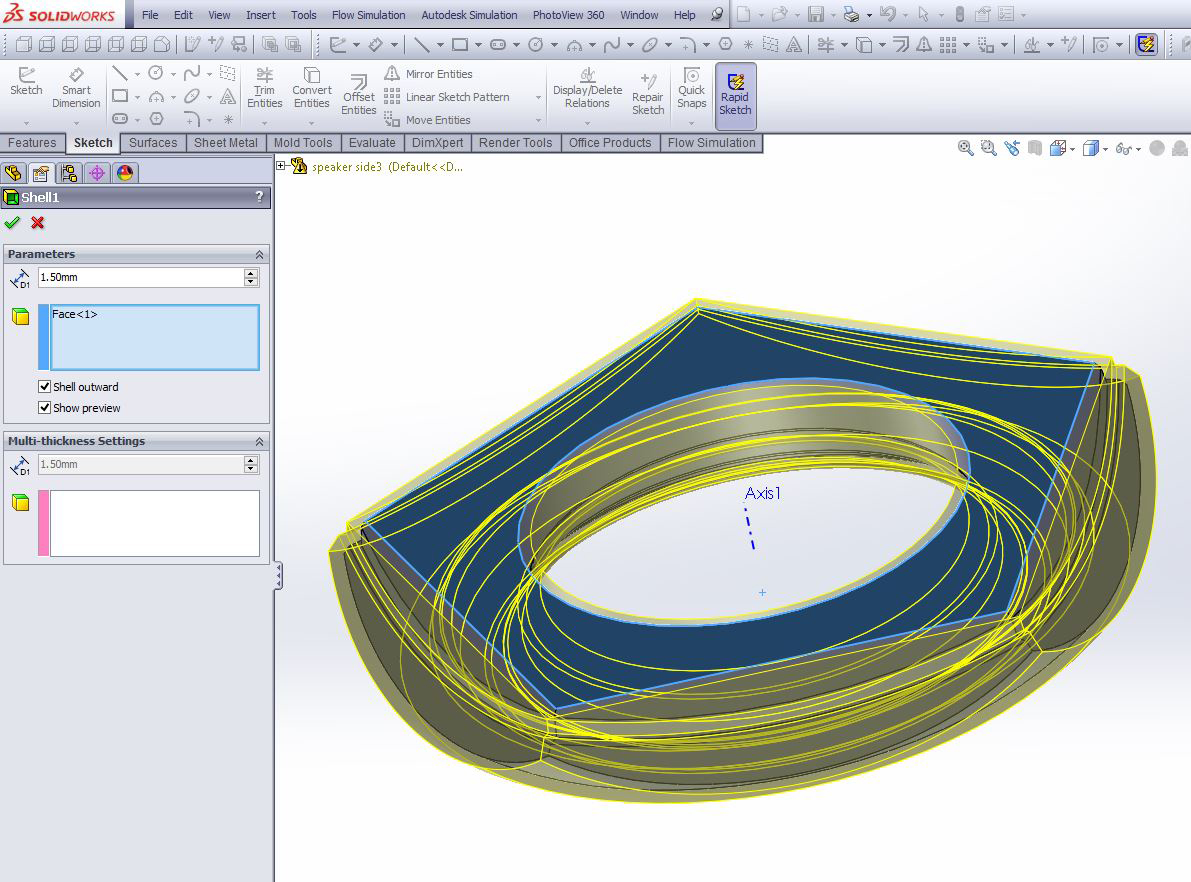Click the Trim Entities tool
The height and width of the screenshot is (882, 1191).
[264, 88]
